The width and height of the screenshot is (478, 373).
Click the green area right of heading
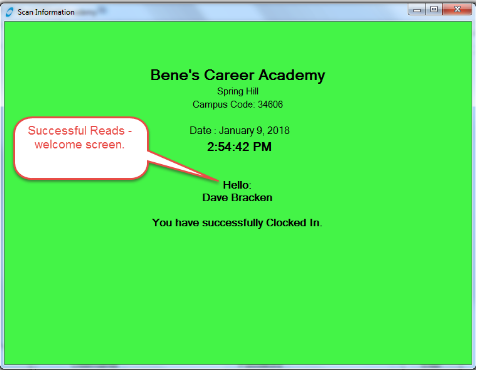pos(398,75)
